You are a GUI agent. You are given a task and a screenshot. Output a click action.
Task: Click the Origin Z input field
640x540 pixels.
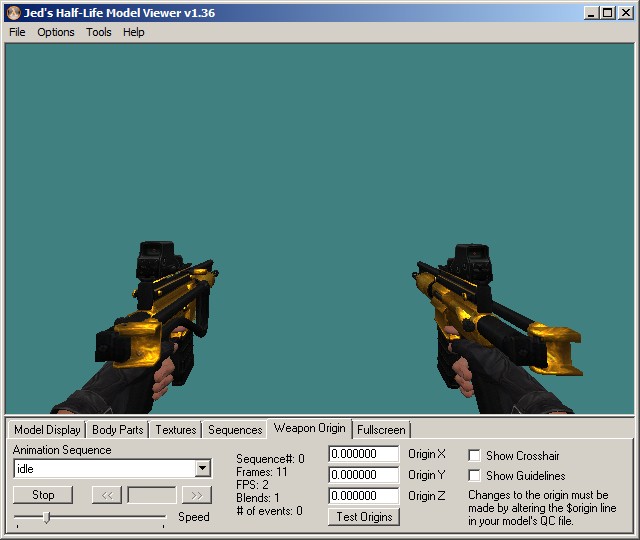tap(363, 496)
